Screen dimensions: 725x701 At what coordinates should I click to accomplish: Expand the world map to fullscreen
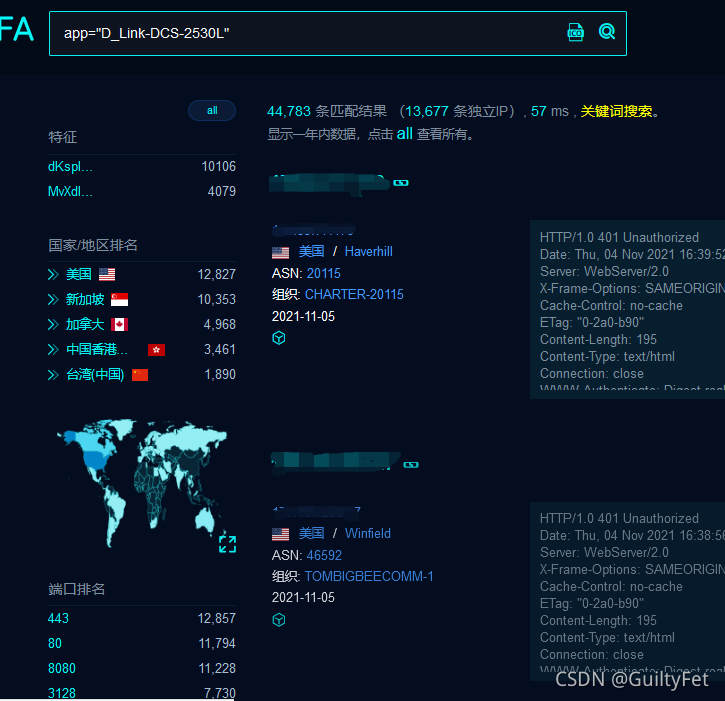pyautogui.click(x=227, y=544)
